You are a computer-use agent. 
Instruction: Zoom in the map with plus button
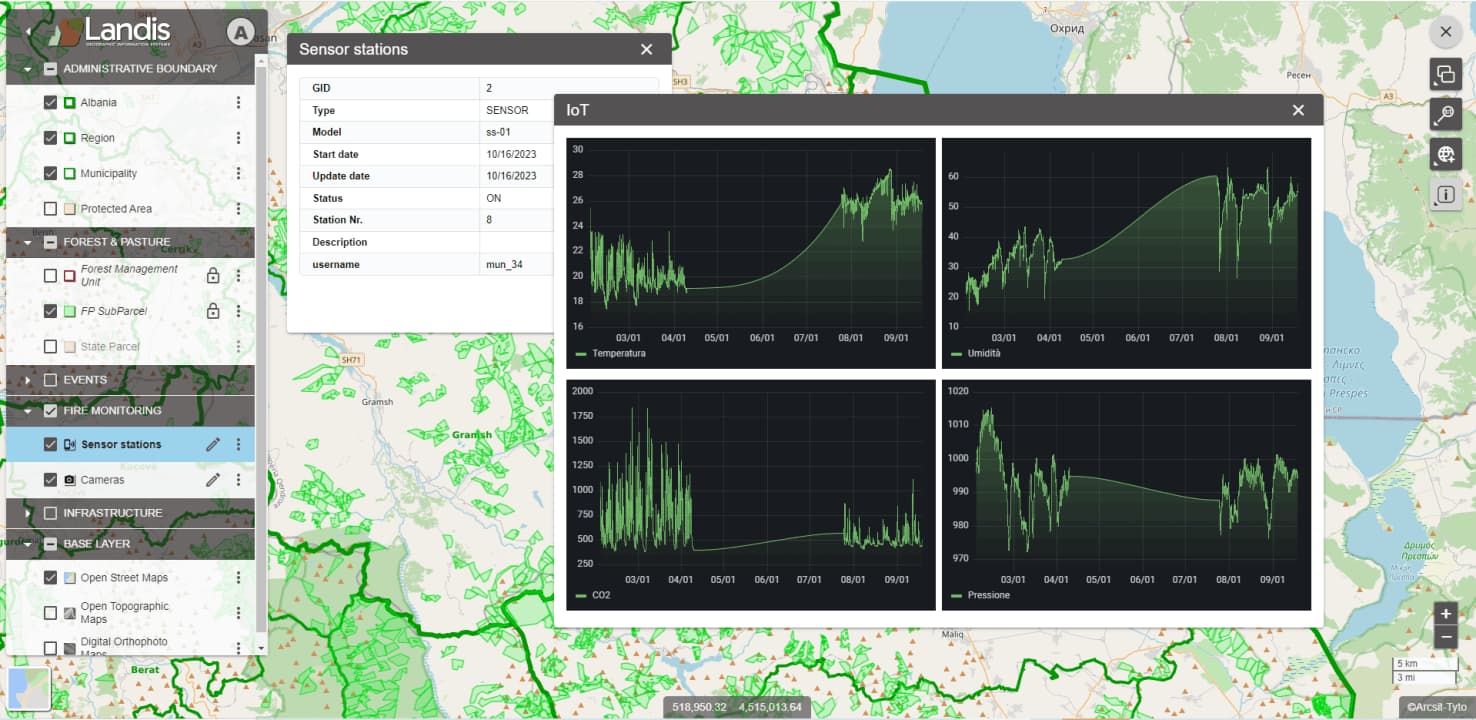click(x=1445, y=614)
